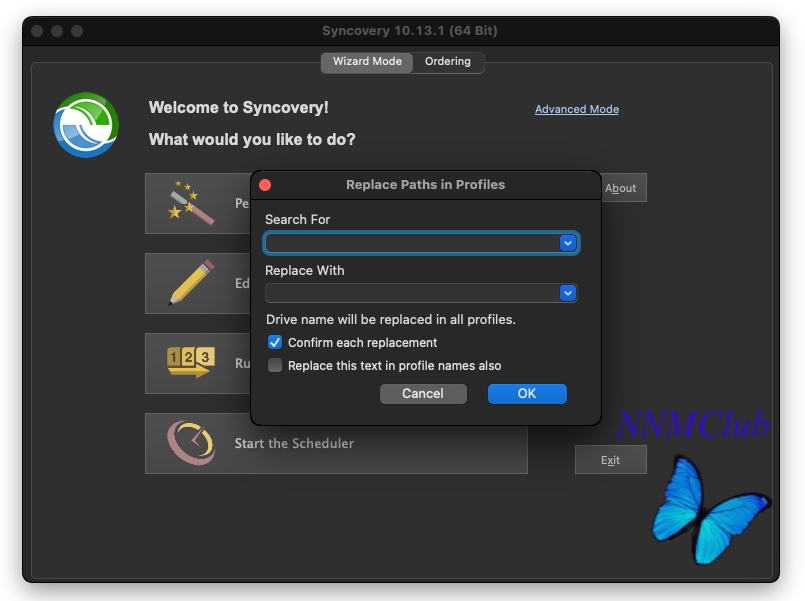The width and height of the screenshot is (805, 601).
Task: Click the Syncovery logo icon
Action: 86,125
